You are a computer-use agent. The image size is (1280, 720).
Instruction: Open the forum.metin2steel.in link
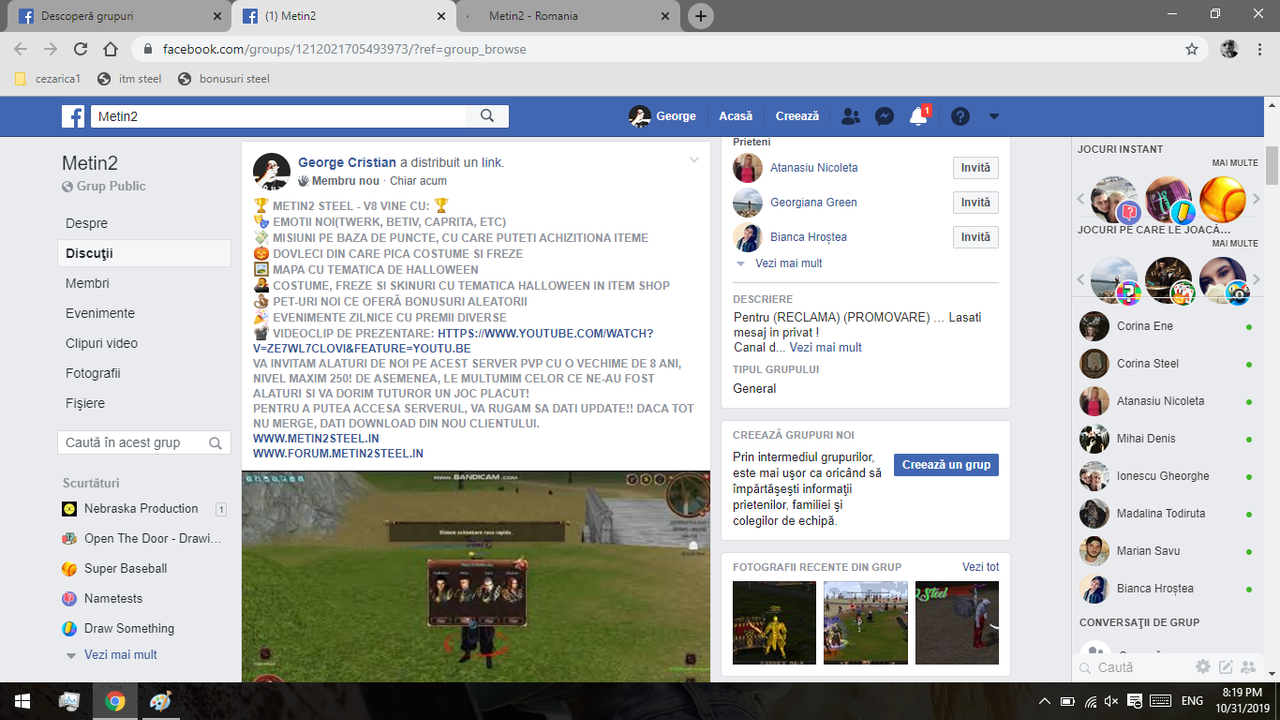click(x=338, y=453)
